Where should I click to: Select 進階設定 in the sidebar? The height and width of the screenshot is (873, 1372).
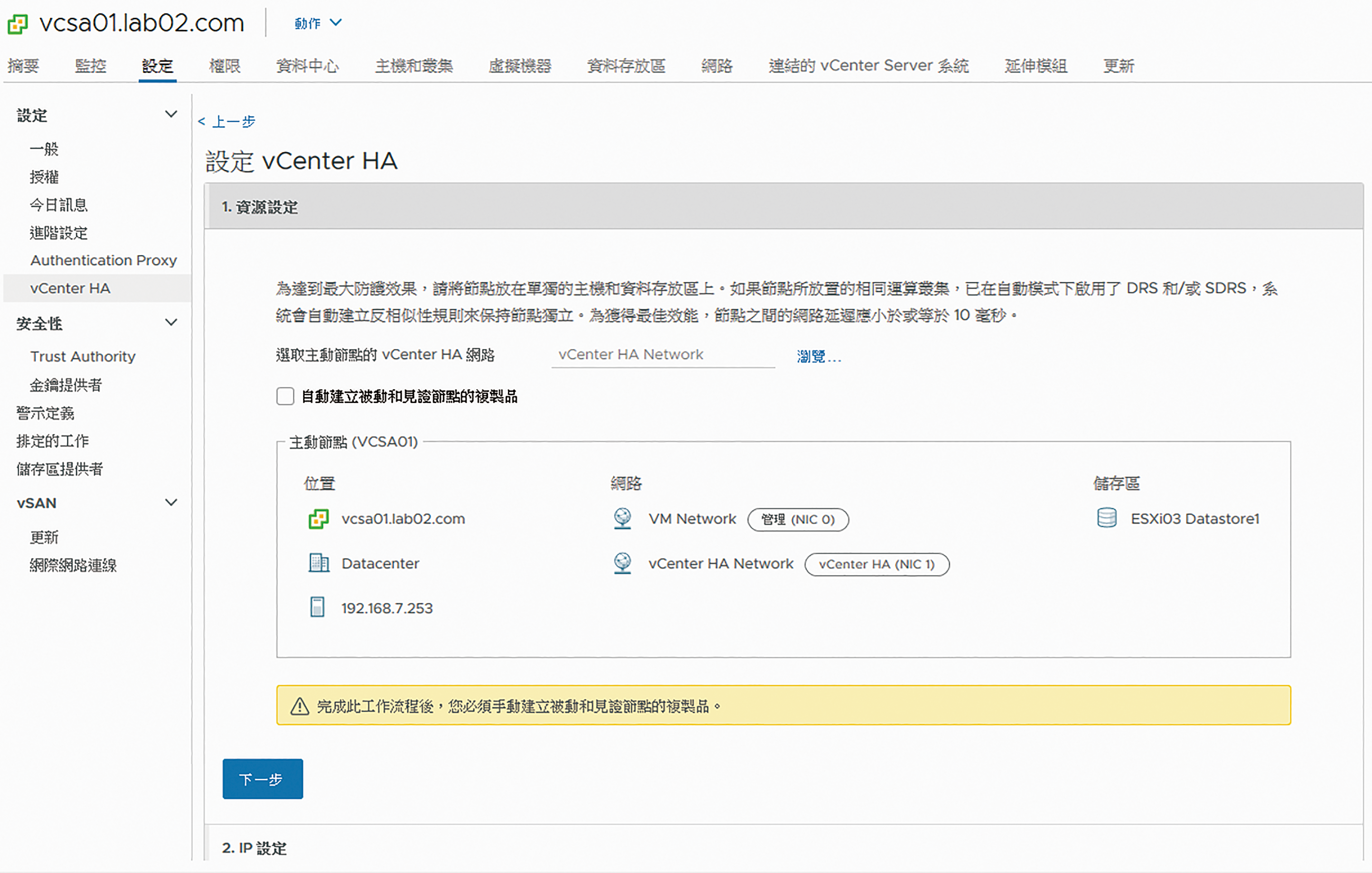point(59,232)
